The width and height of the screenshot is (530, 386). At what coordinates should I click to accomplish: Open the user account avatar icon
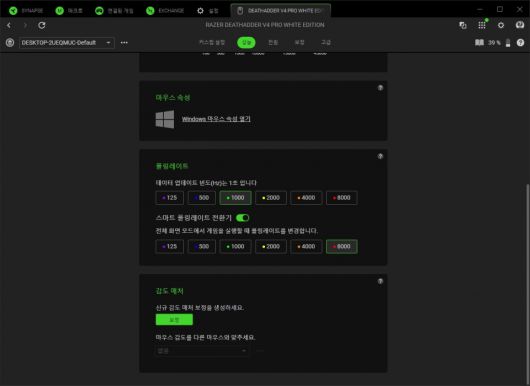click(520, 25)
